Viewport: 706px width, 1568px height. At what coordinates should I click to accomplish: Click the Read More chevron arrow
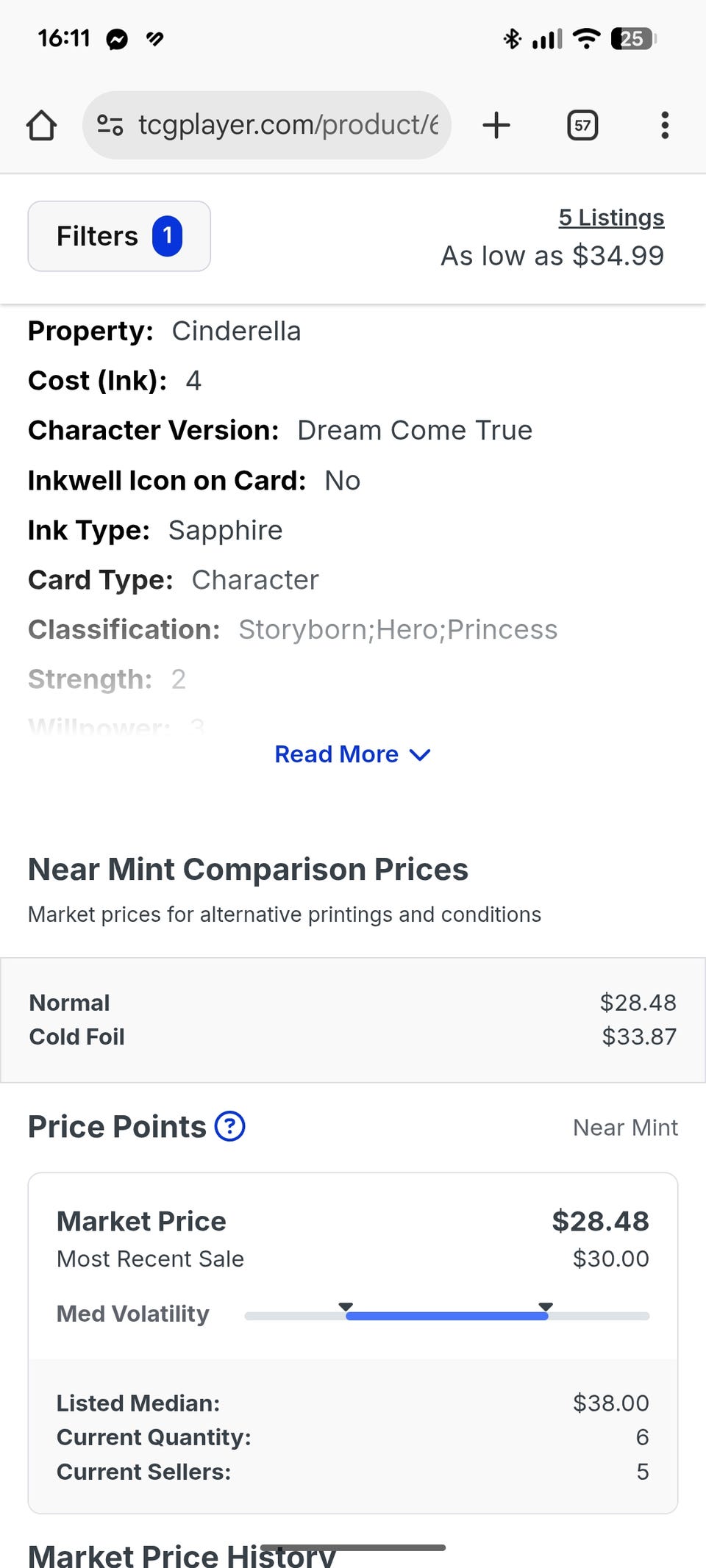click(x=420, y=755)
